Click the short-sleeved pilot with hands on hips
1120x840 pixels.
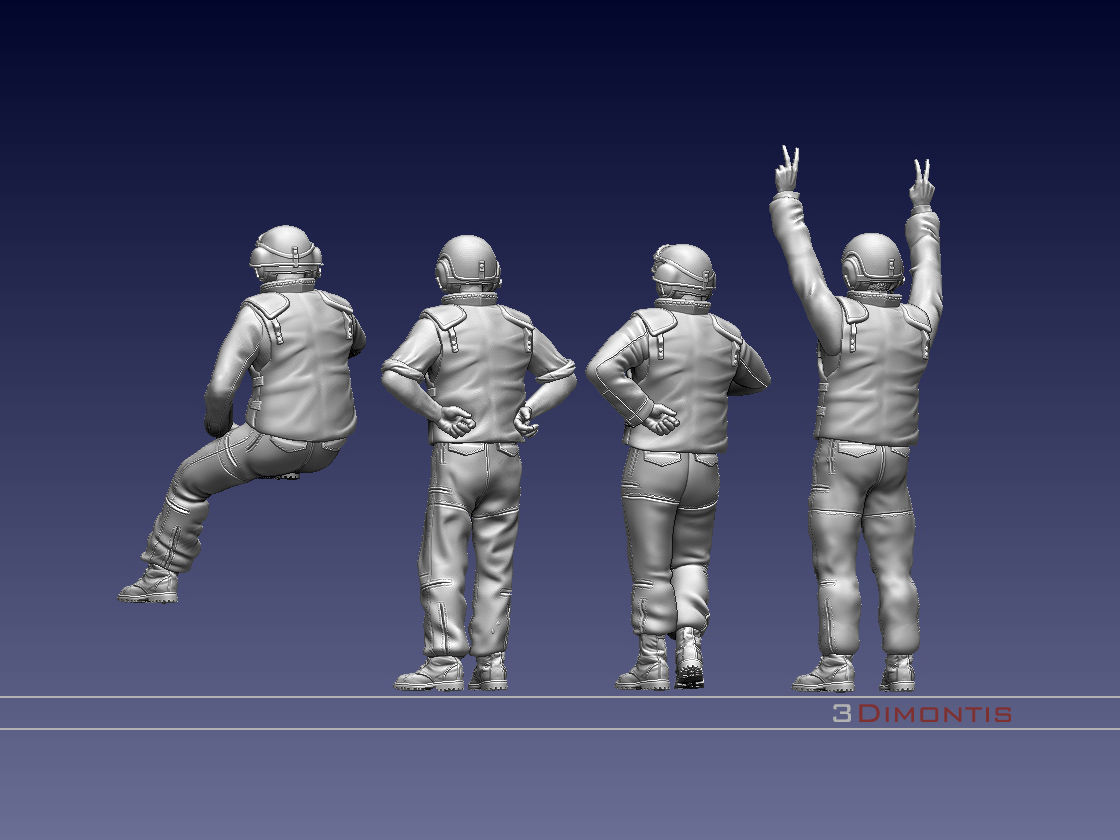point(478,463)
